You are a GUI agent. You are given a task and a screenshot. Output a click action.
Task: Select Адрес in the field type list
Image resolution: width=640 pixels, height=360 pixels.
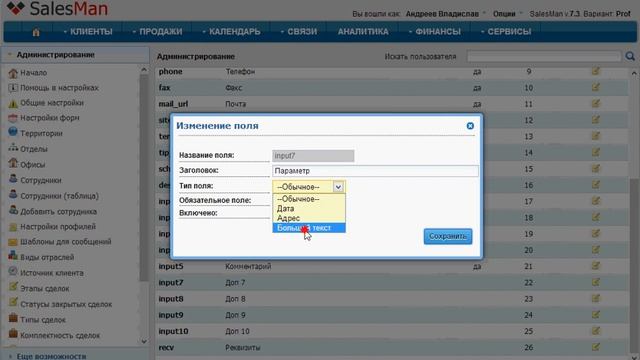pyautogui.click(x=309, y=218)
